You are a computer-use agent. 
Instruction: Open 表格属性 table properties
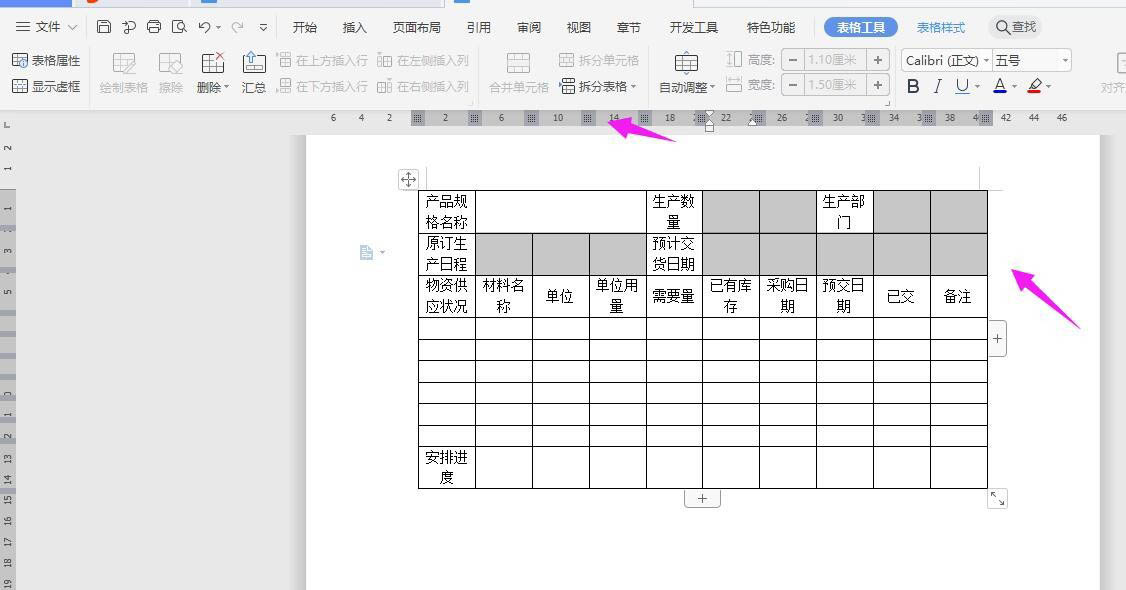click(46, 61)
